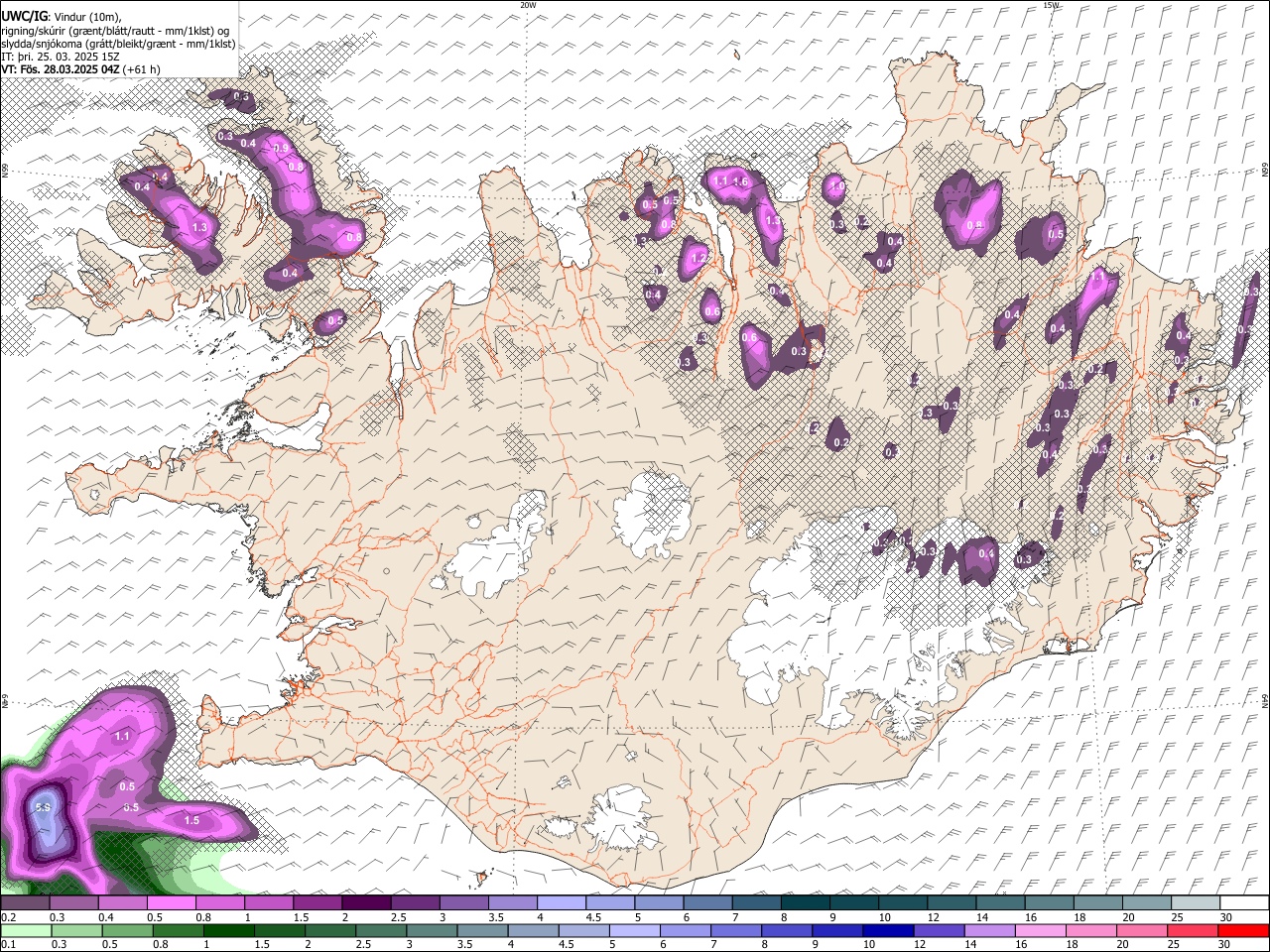Click the '4.5' label in the bottom legend row
The height and width of the screenshot is (952, 1270).
(566, 944)
